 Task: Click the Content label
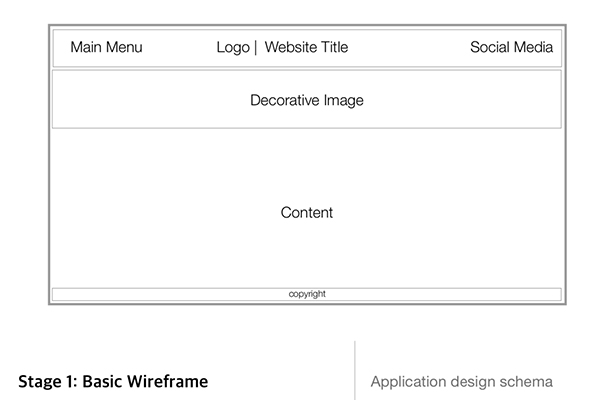tap(306, 213)
